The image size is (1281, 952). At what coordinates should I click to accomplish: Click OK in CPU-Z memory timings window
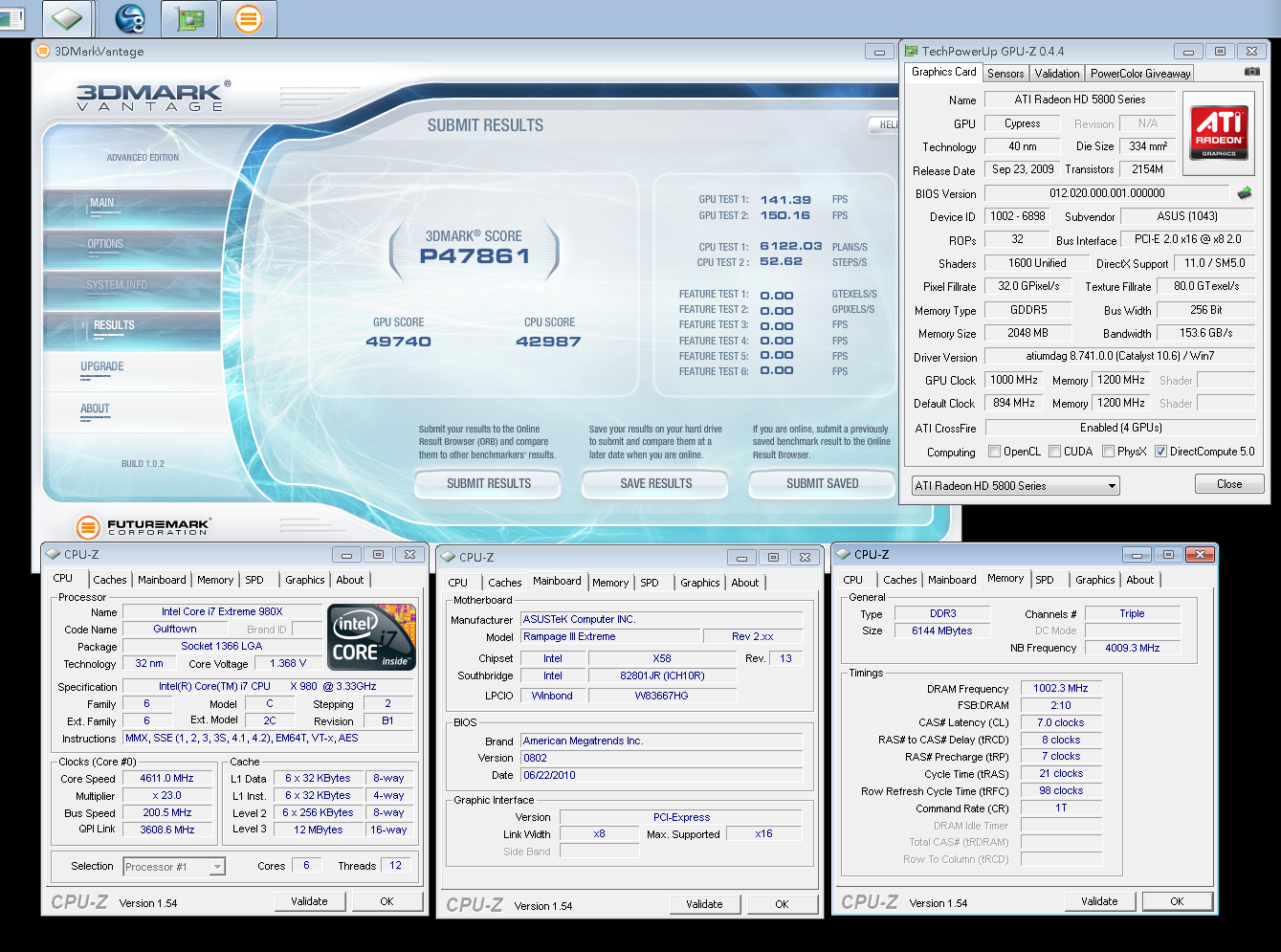click(1177, 901)
